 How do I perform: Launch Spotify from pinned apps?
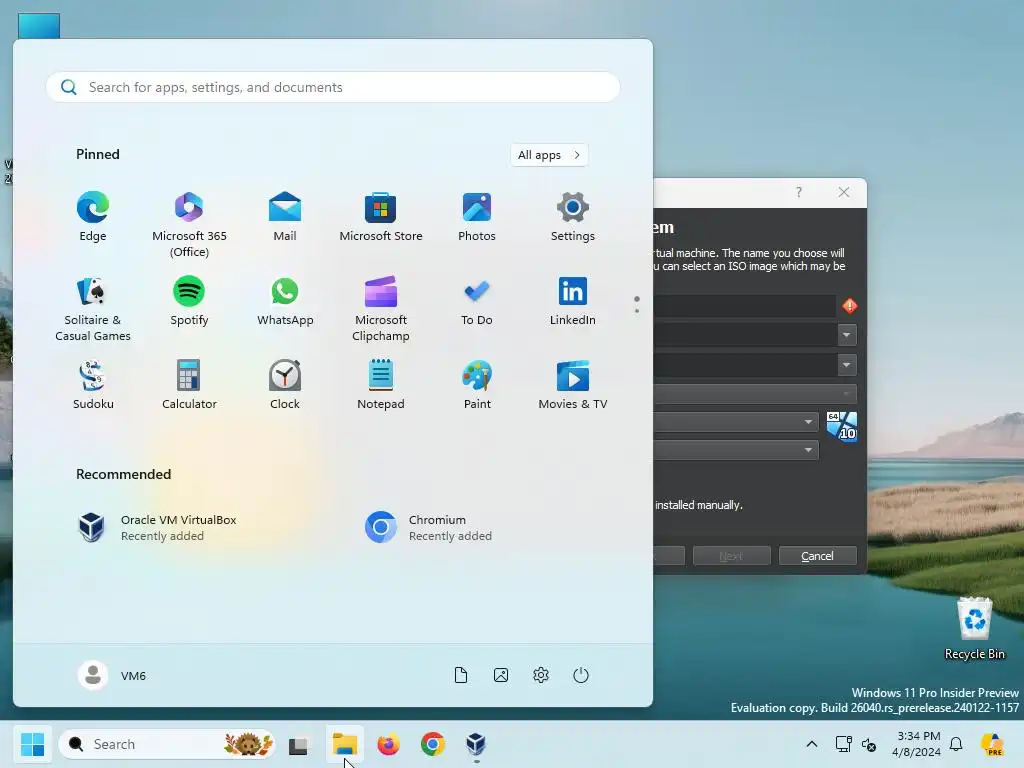pyautogui.click(x=189, y=301)
